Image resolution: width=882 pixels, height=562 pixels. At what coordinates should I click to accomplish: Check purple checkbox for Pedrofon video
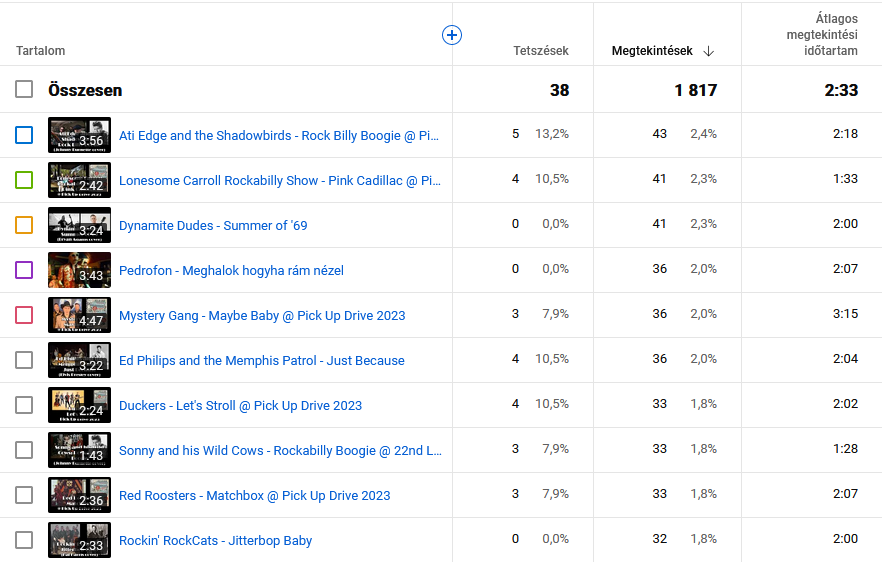(24, 270)
